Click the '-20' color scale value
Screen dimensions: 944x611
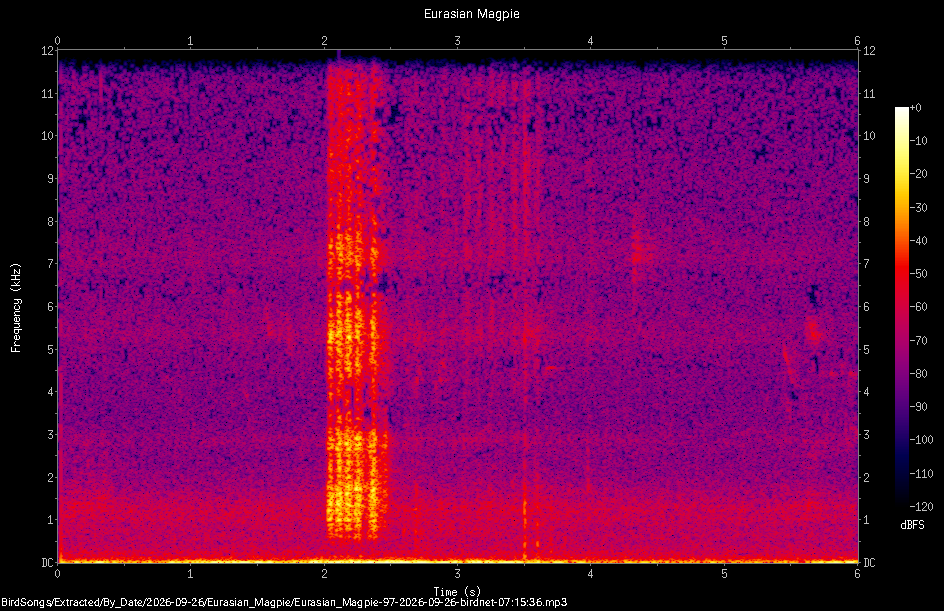click(x=919, y=174)
